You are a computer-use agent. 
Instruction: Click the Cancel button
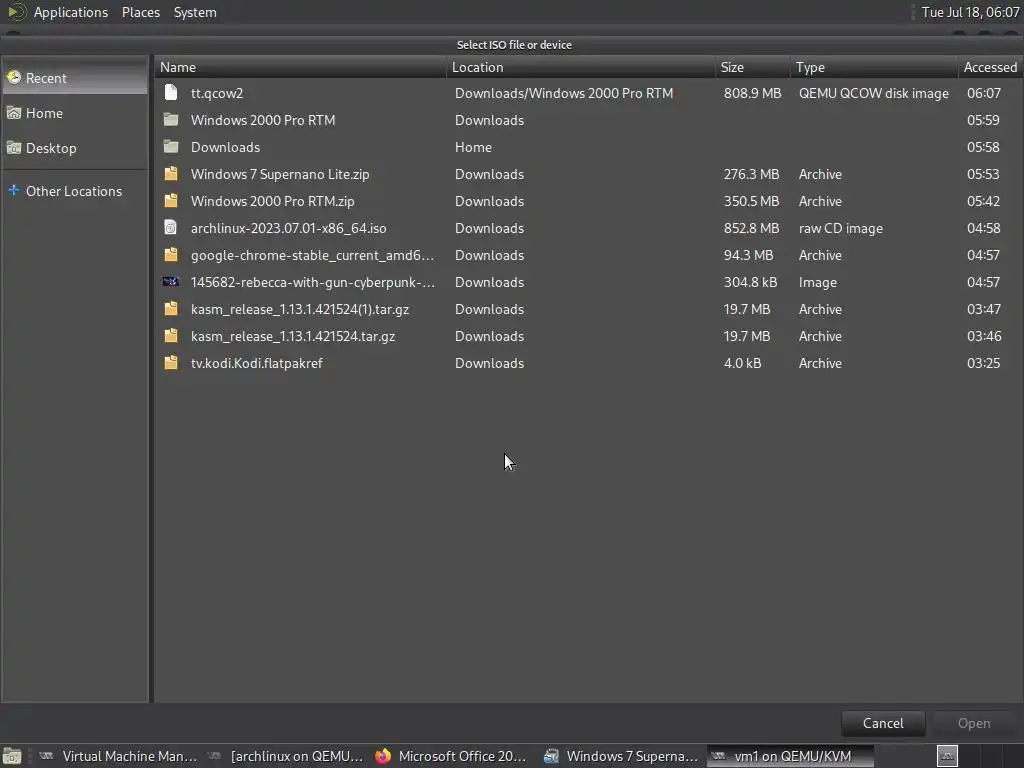pyautogui.click(x=883, y=723)
